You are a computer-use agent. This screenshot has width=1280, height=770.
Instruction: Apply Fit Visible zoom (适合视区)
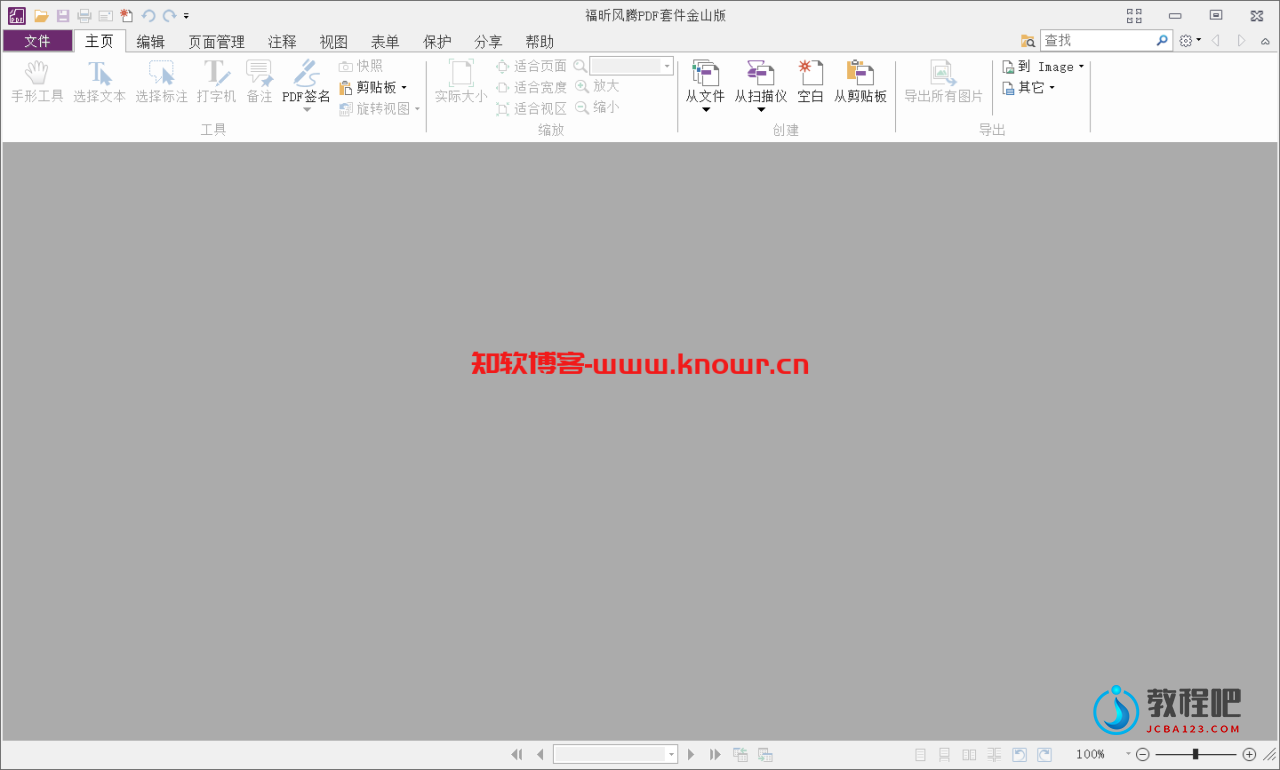coord(531,108)
